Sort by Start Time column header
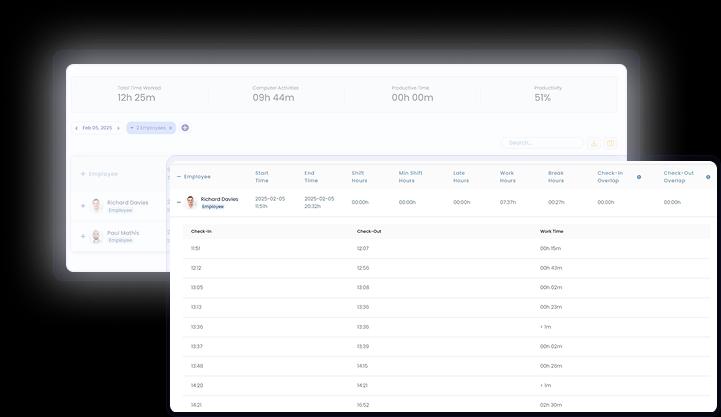 pos(262,176)
